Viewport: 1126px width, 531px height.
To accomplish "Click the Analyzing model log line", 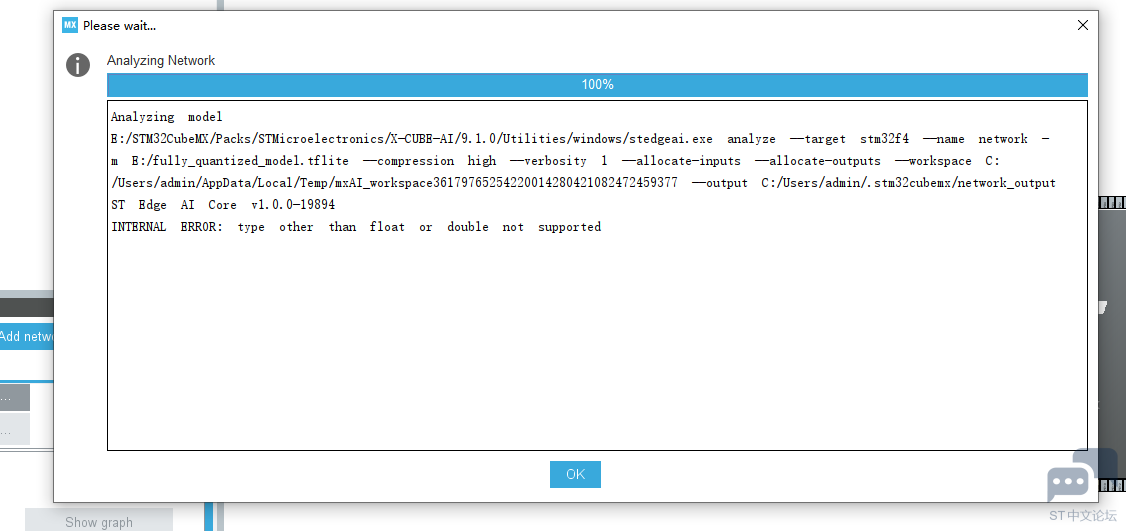I will [x=167, y=116].
